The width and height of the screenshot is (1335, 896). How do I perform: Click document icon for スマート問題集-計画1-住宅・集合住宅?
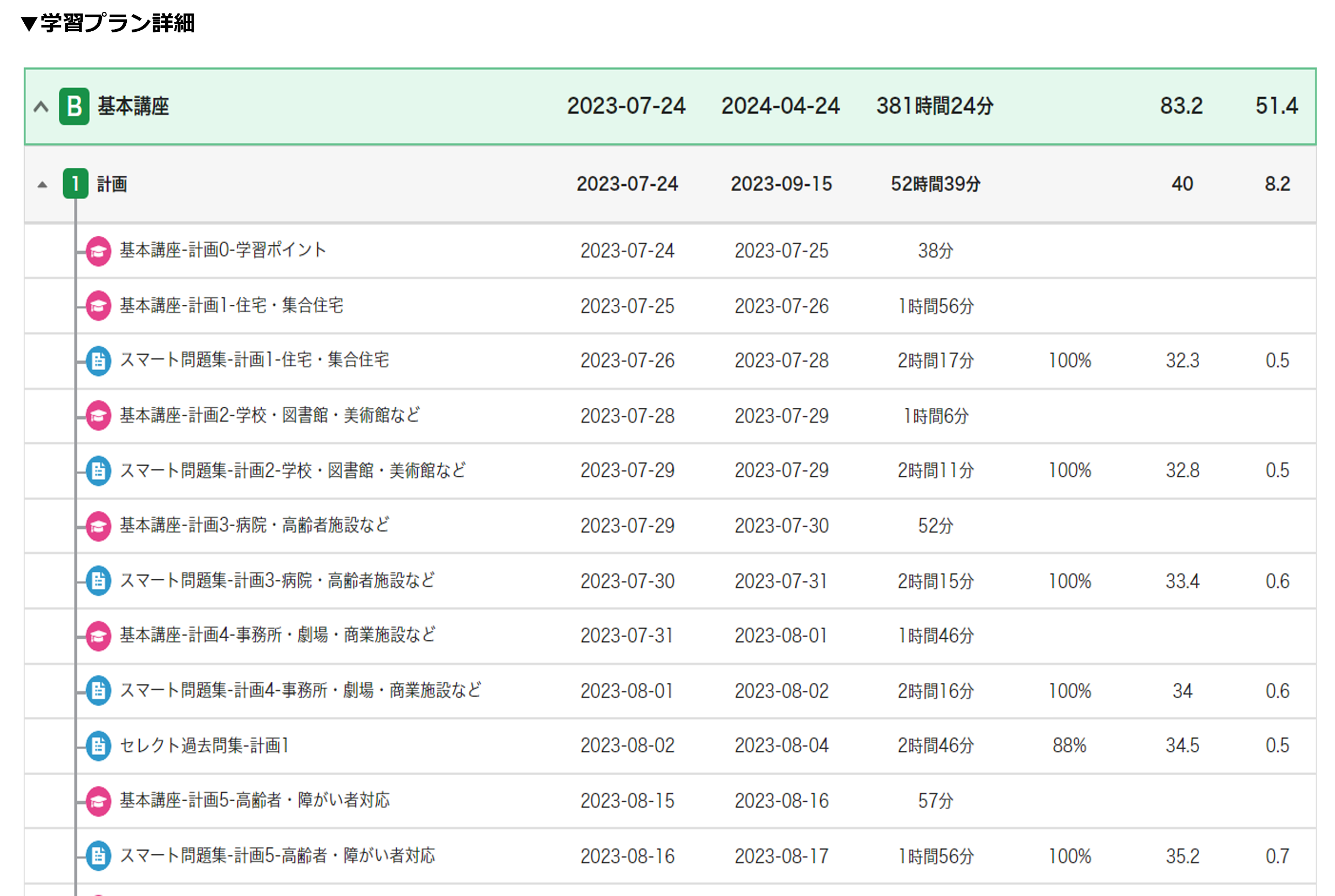98,360
